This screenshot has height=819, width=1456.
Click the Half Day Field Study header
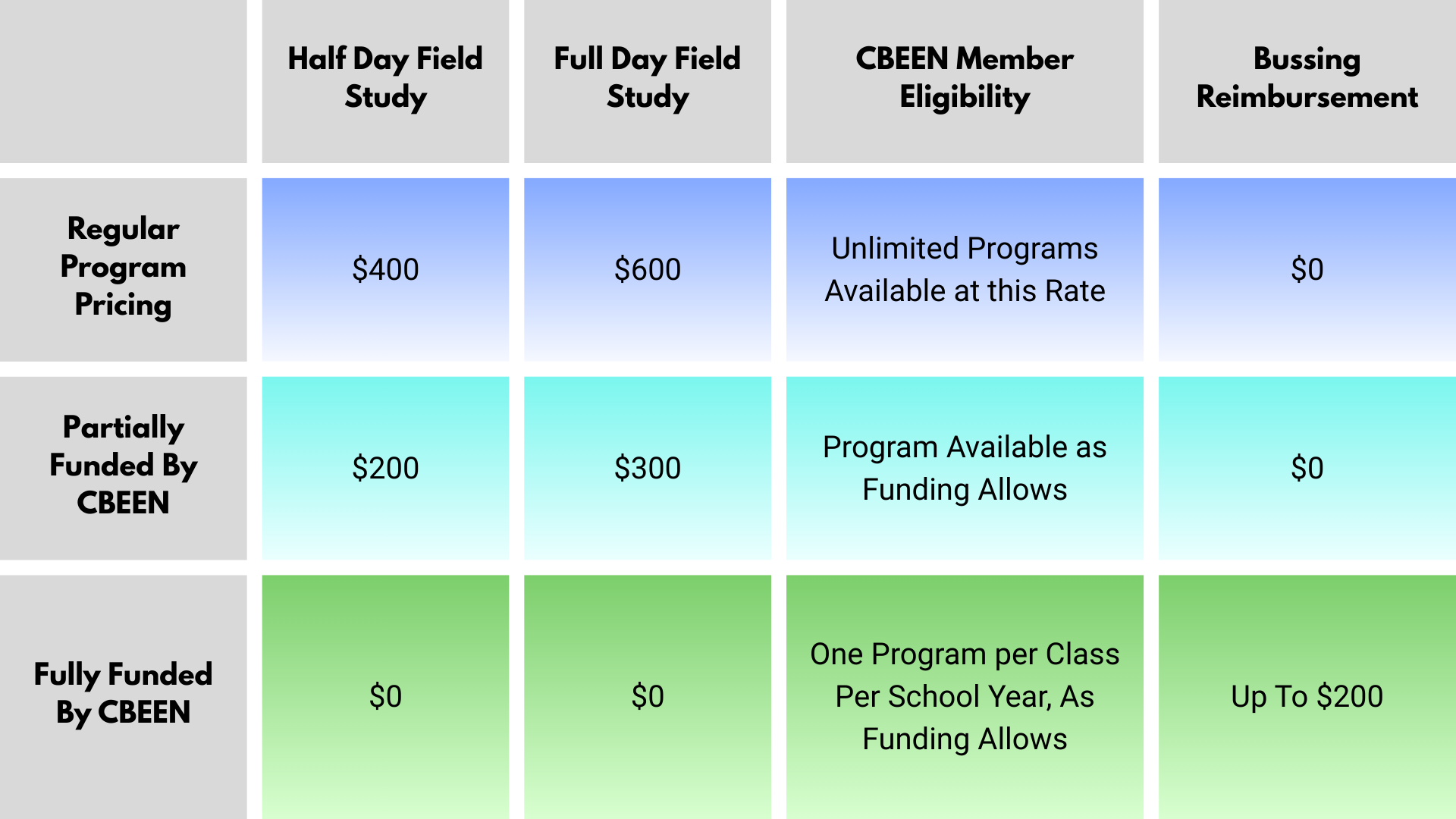point(385,78)
